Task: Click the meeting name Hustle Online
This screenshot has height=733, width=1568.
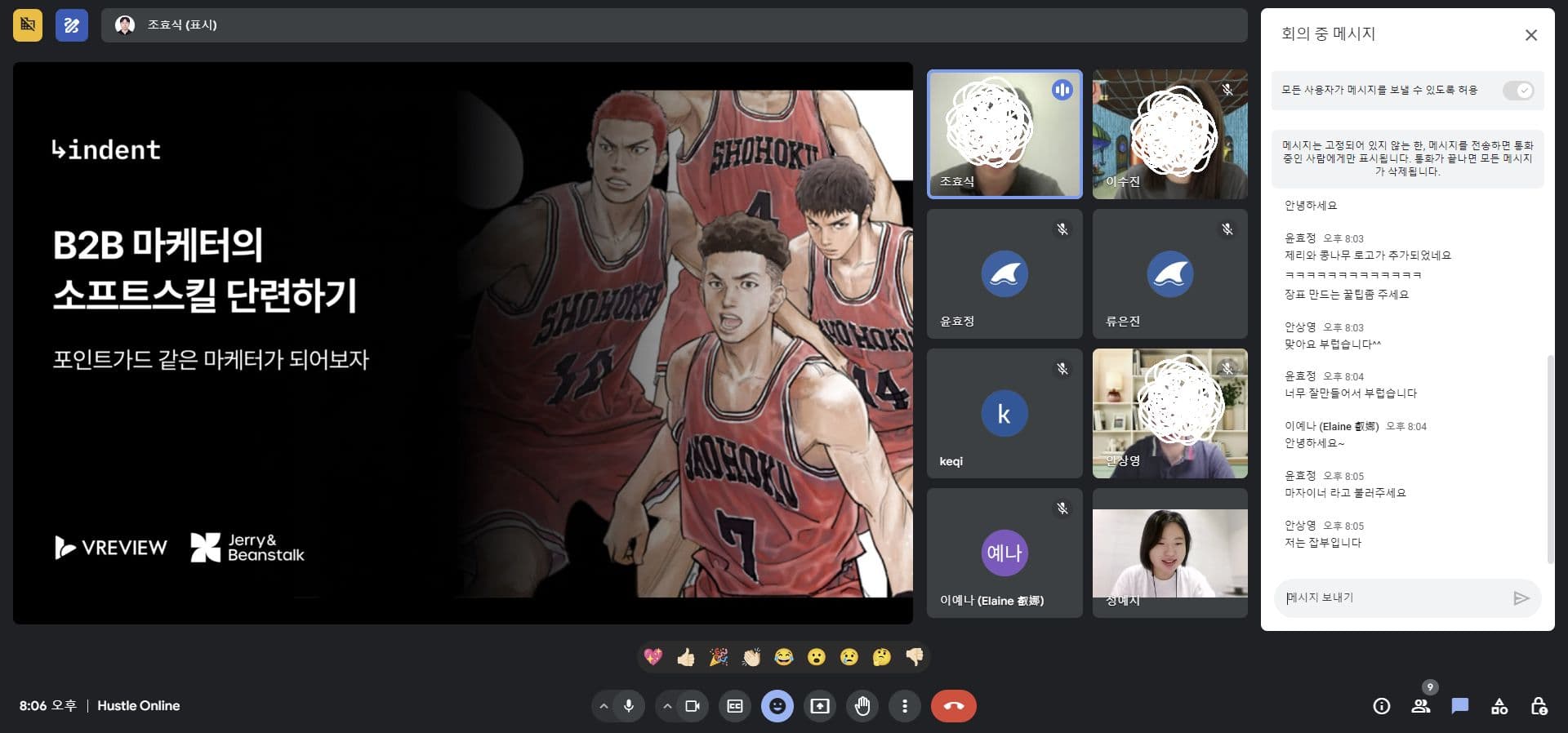Action: pos(138,706)
